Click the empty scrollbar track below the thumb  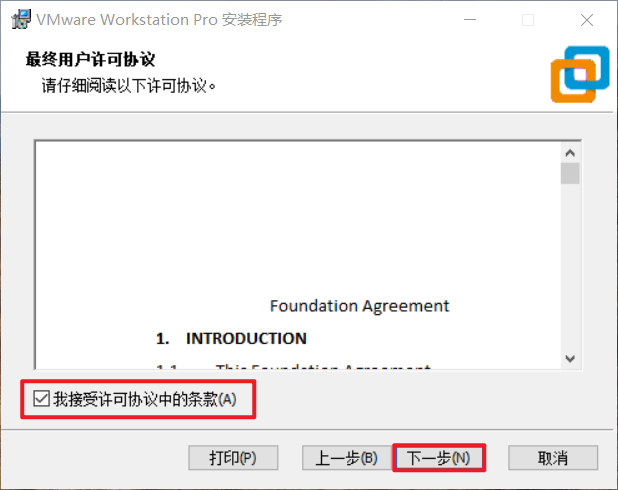570,266
